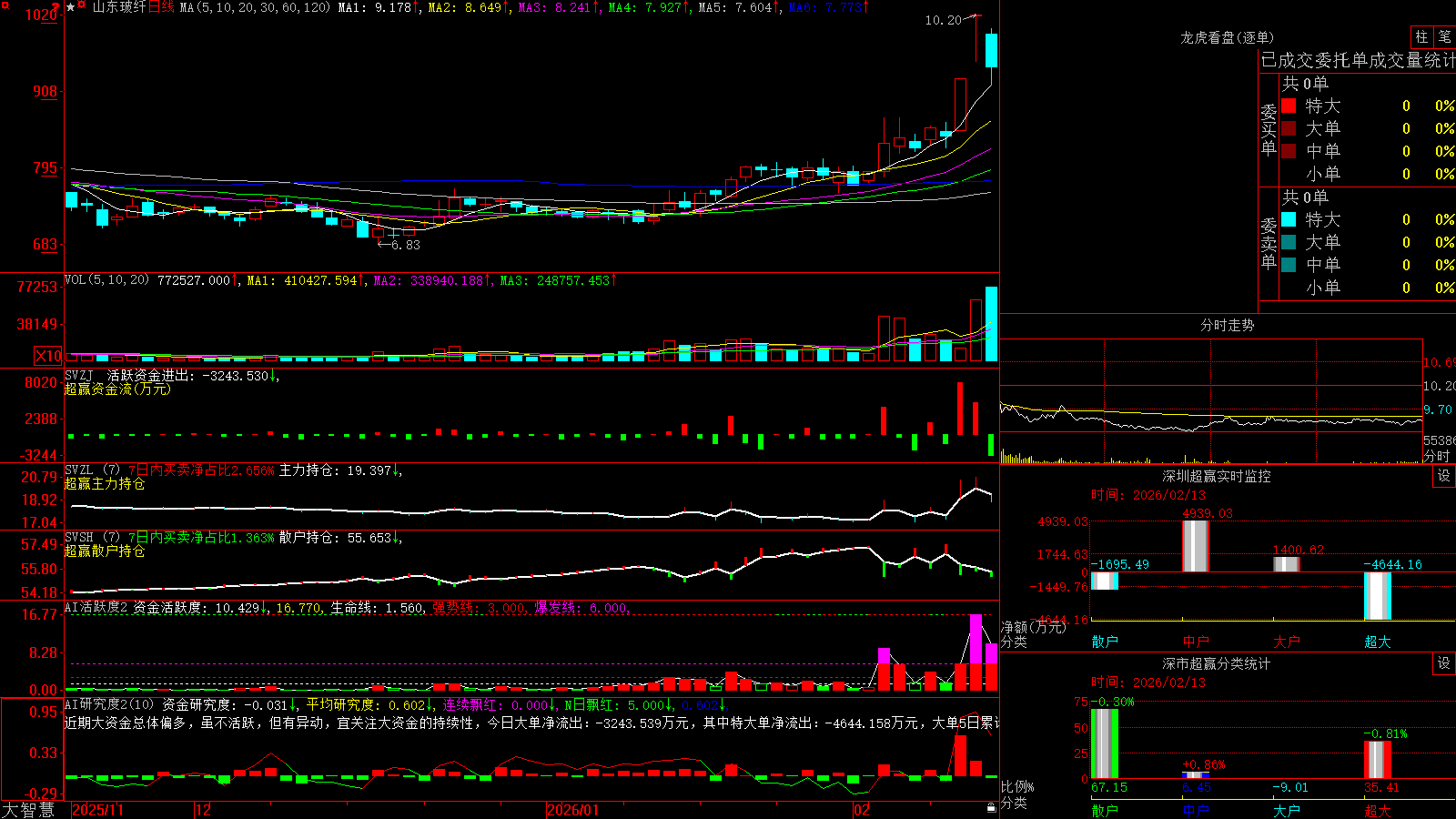Click the 深市超赢分类统计 panel title
The height and width of the screenshot is (819, 1456).
1217,663
